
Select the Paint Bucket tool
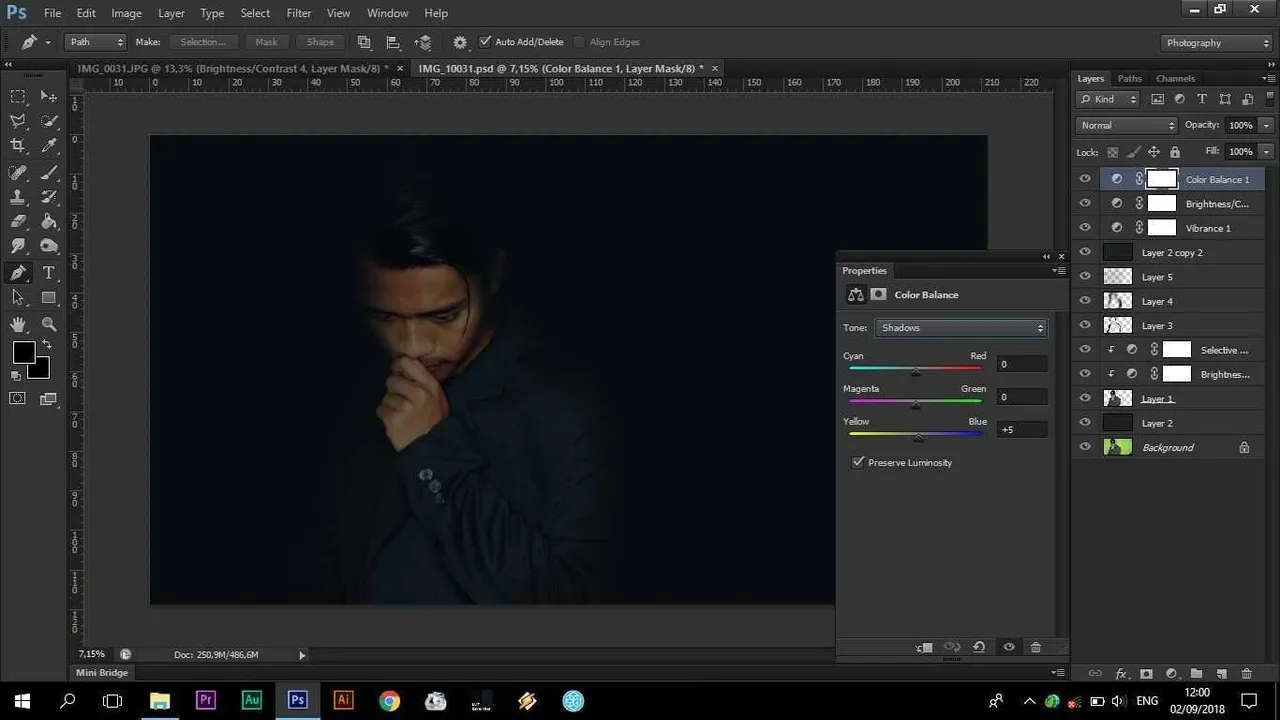48,222
